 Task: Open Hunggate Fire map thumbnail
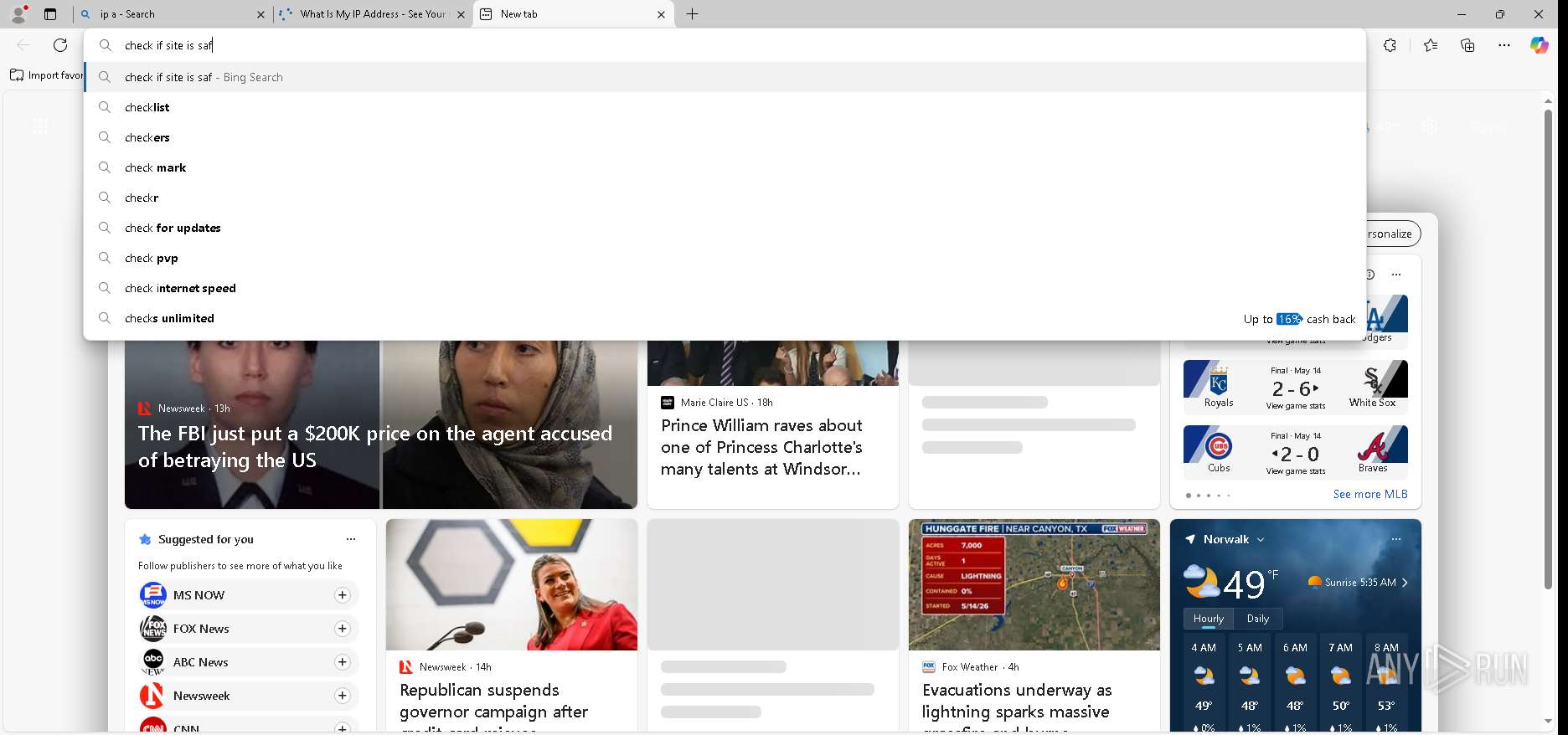click(1034, 585)
